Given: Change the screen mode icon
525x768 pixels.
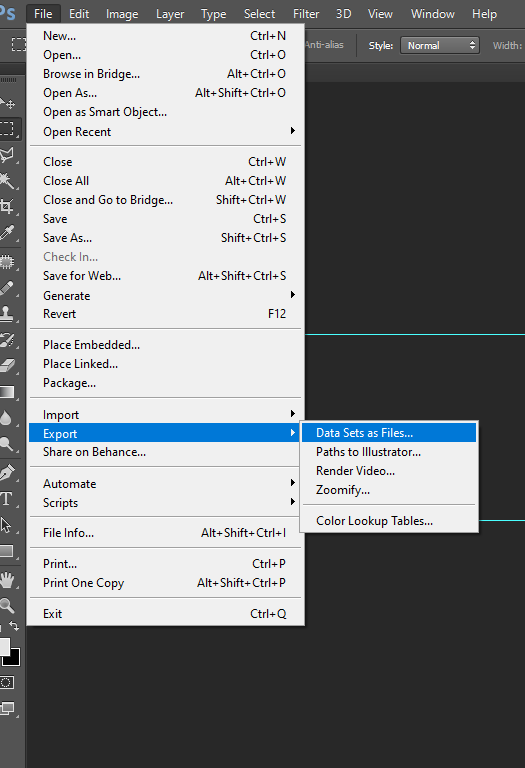Looking at the screenshot, I should click(7, 708).
